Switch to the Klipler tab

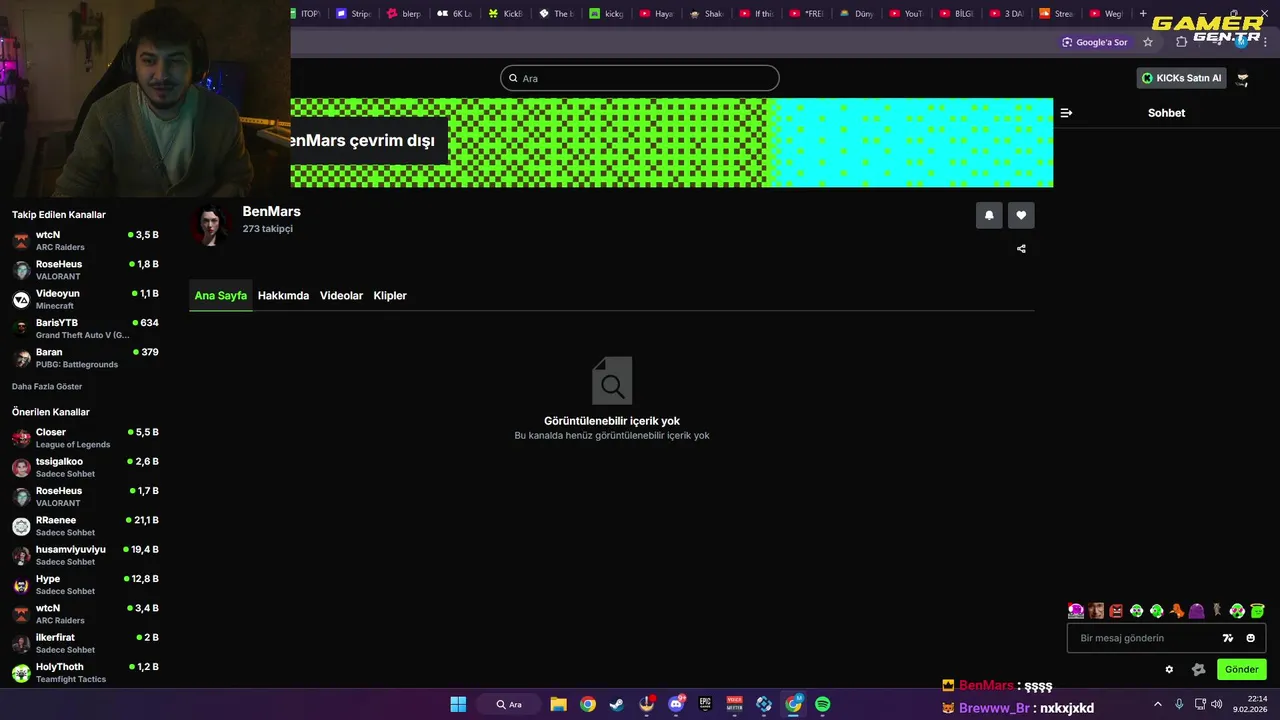pos(390,296)
